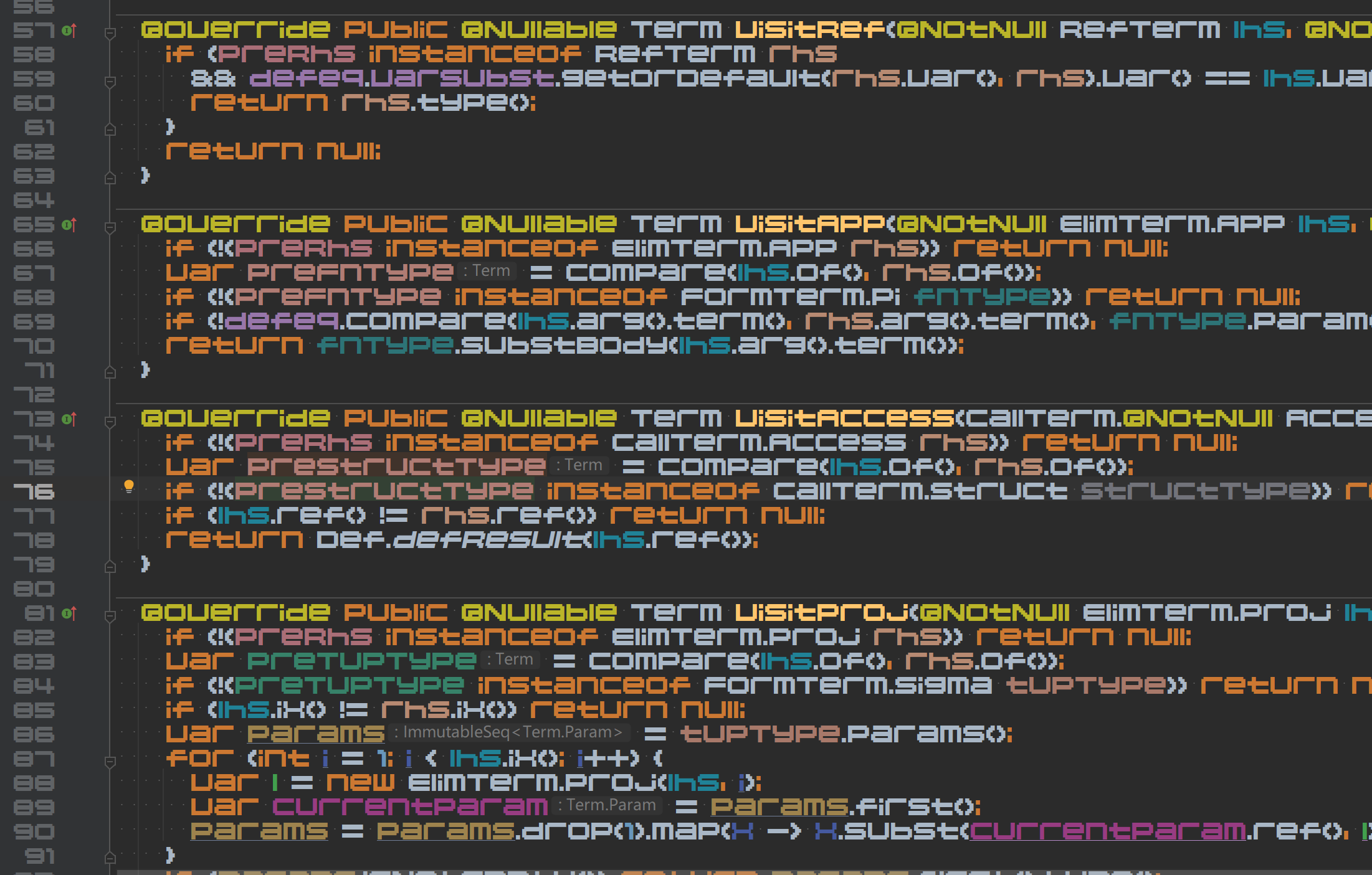Viewport: 1372px width, 875px height.
Task: Collapse the visitAccess method fold at line 73
Action: tap(110, 422)
